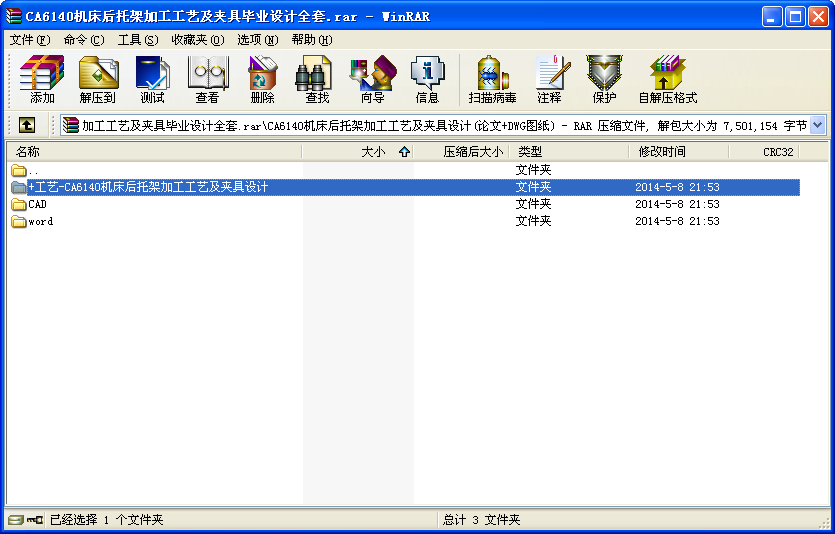
Task: Click the 添加 (Add) toolbar icon
Action: tap(42, 80)
